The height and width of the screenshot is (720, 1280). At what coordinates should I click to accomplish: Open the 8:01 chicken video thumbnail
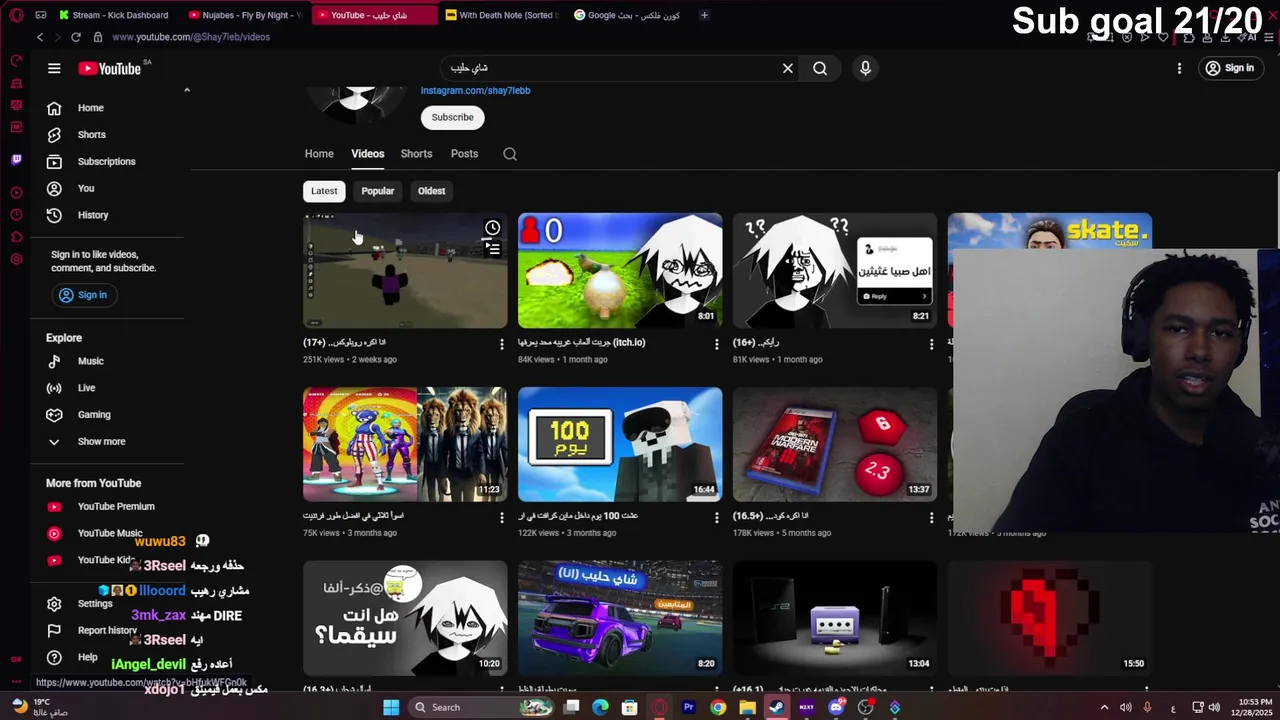(x=620, y=270)
